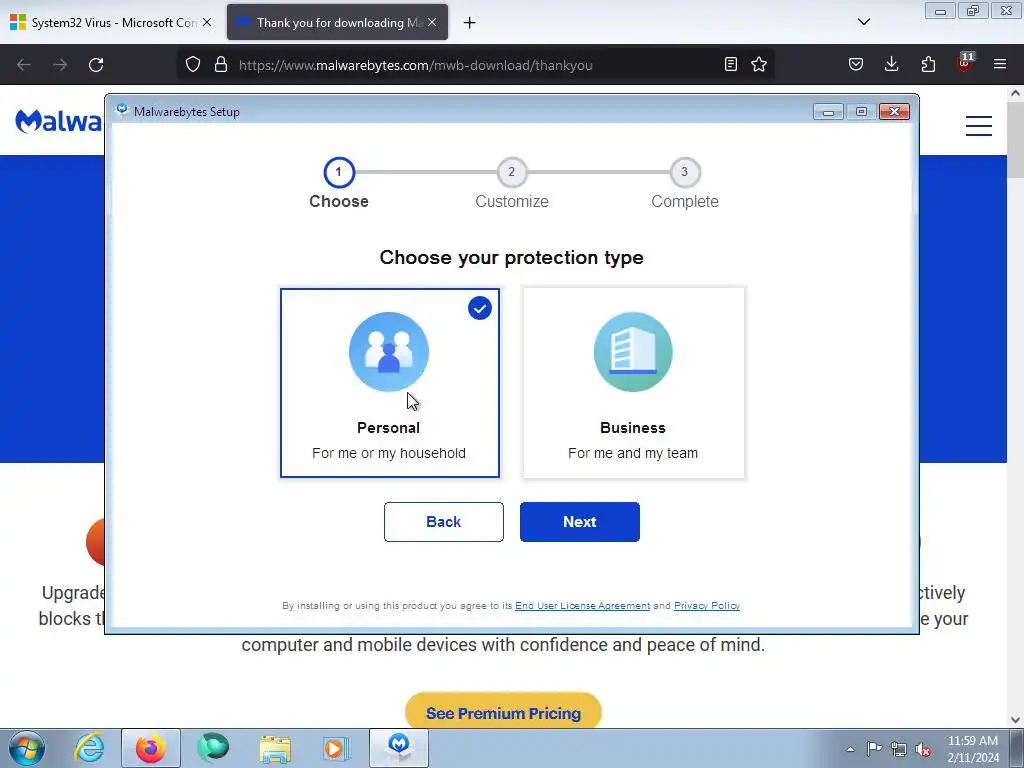Screen dimensions: 1024x768
Task: Click the Firefox taskbar icon
Action: click(x=151, y=748)
